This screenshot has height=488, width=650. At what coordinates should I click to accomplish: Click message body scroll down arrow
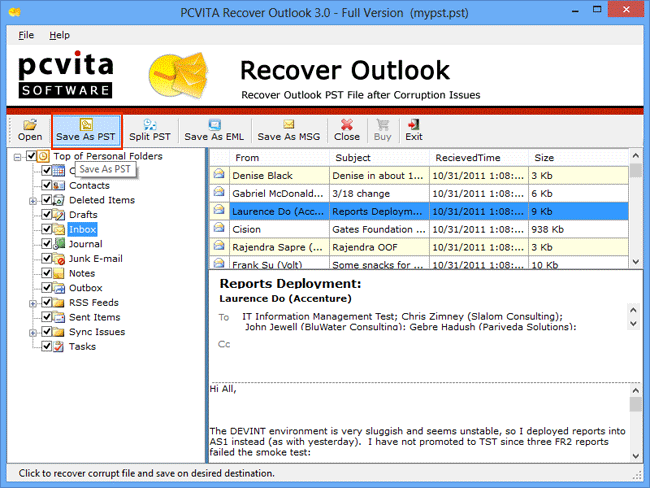pyautogui.click(x=635, y=456)
